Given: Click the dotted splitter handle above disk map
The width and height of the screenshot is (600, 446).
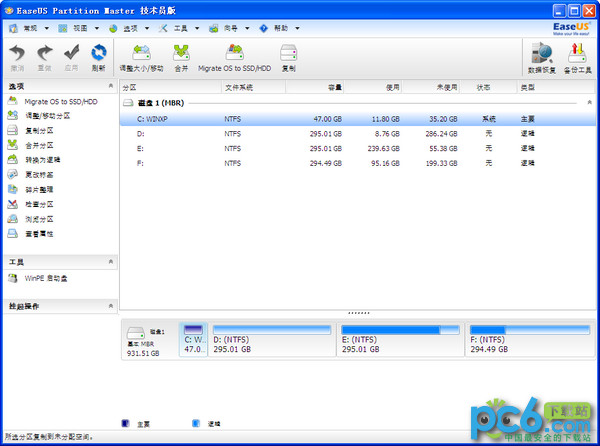Looking at the screenshot, I should 359,313.
